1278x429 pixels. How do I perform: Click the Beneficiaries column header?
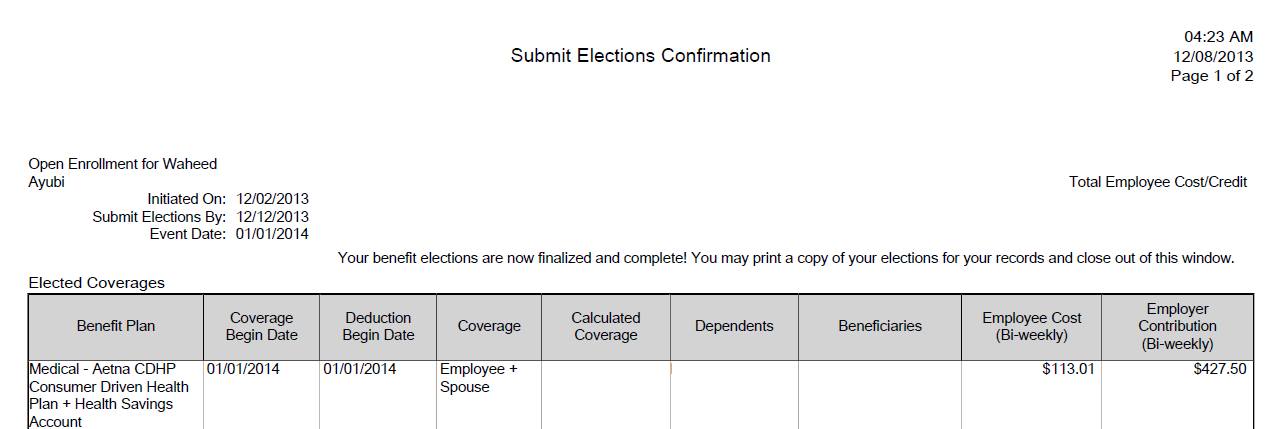879,326
